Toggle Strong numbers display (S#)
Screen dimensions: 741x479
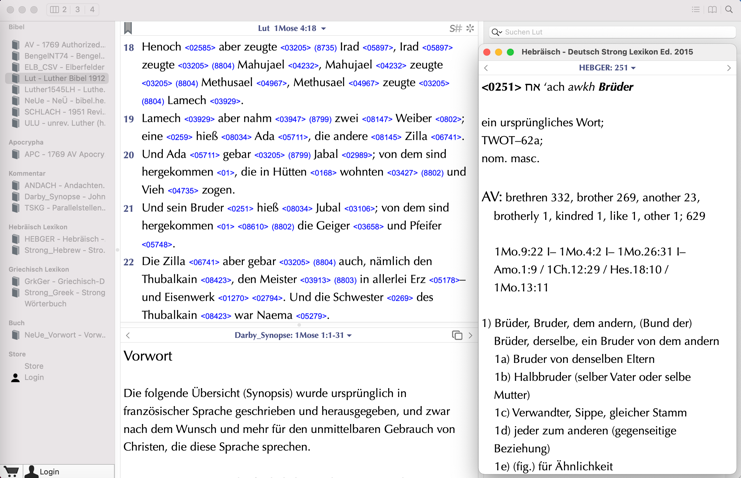click(455, 29)
